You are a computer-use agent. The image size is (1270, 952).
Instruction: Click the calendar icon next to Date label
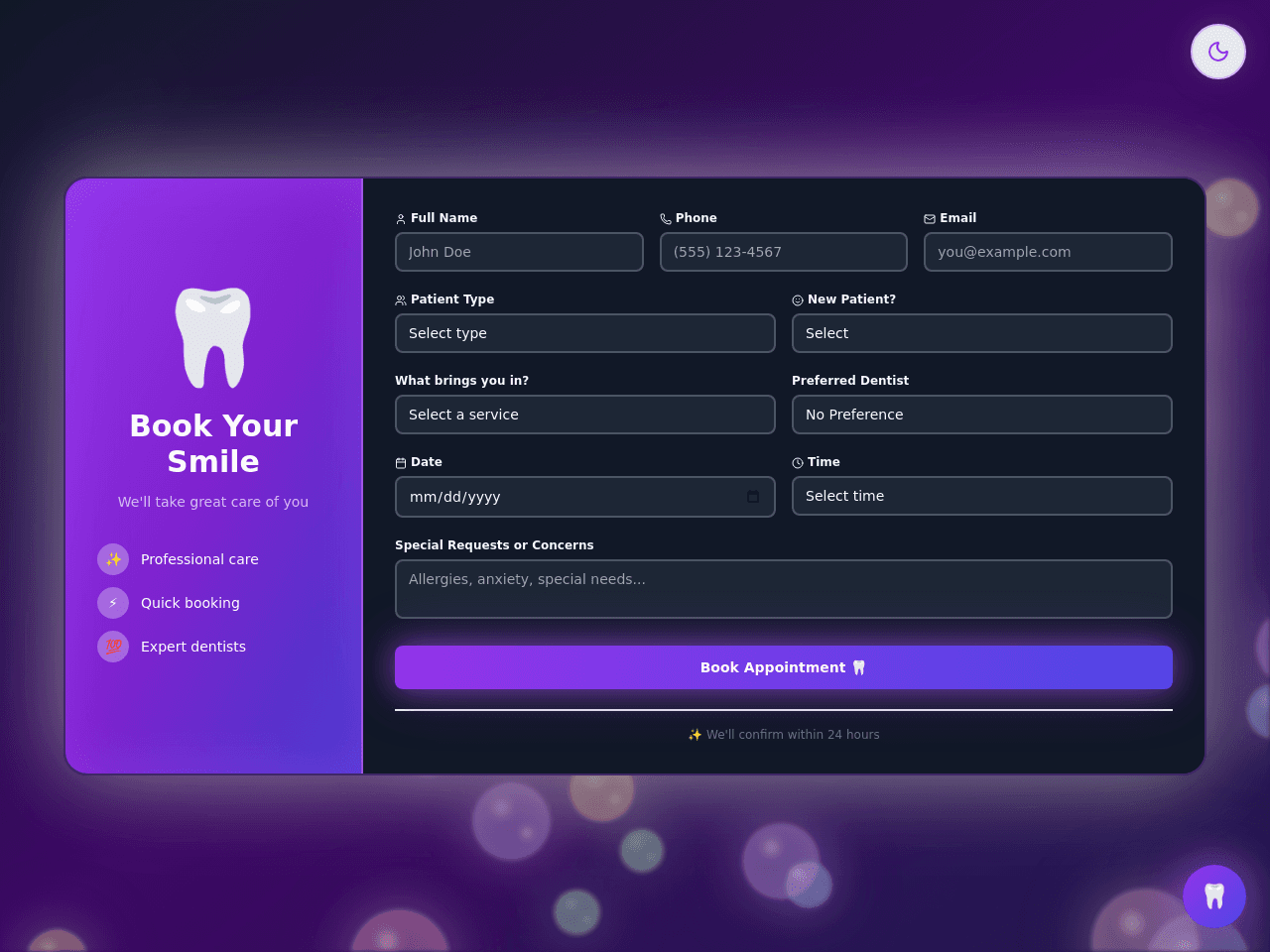tap(401, 463)
